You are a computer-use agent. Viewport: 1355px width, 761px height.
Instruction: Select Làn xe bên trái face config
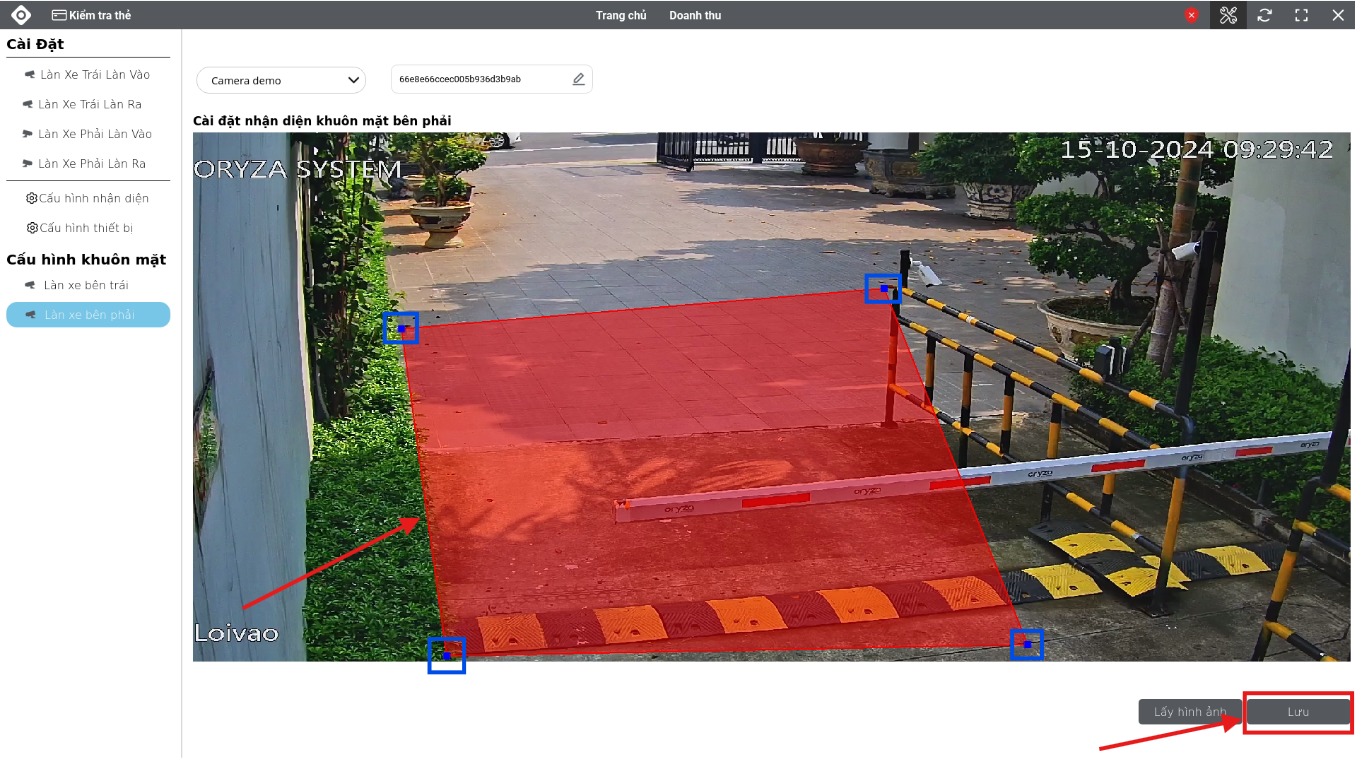point(77,285)
